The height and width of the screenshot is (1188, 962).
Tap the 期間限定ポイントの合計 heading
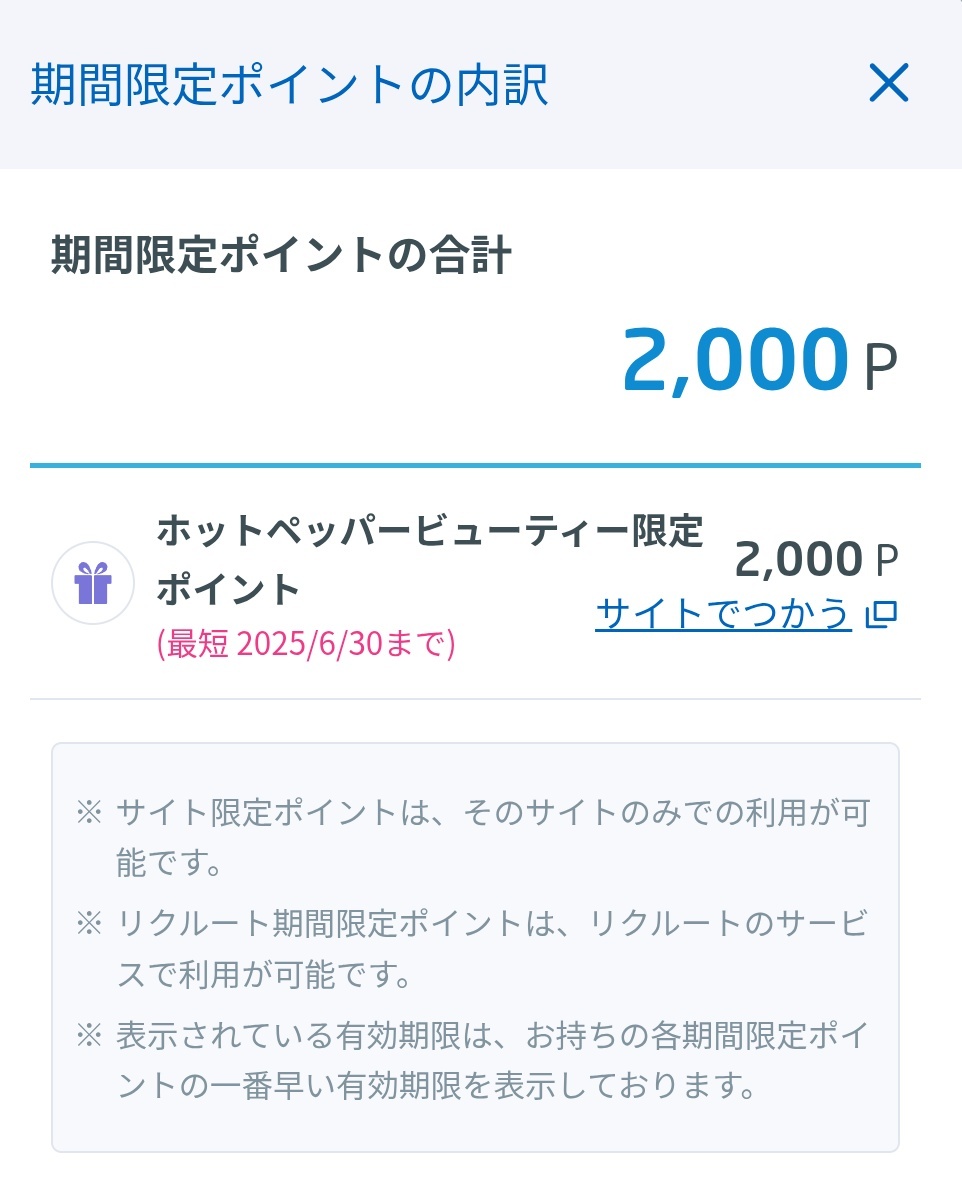point(281,255)
